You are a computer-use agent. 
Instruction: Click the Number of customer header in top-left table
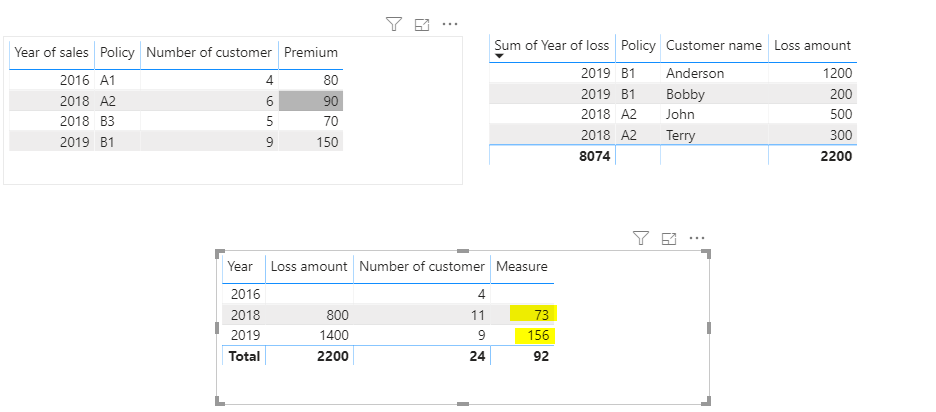coord(209,53)
